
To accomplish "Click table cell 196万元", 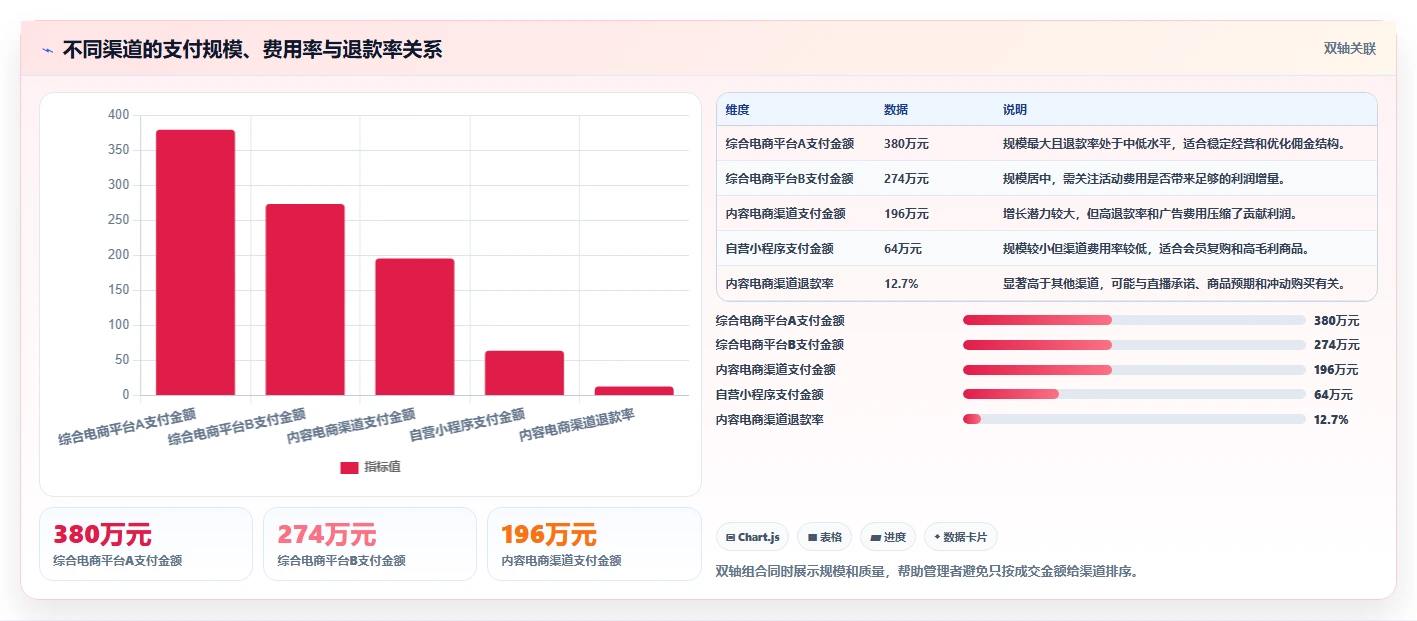I will click(x=906, y=214).
